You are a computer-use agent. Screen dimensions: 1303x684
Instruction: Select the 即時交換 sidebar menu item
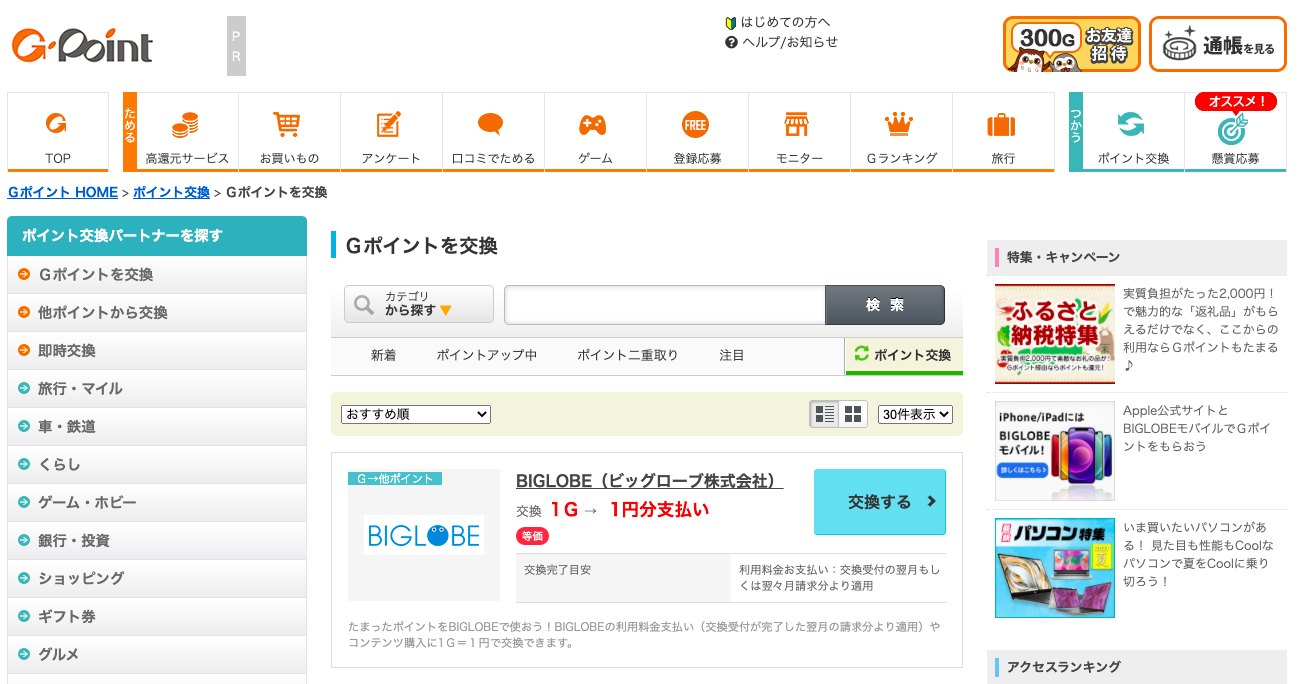pos(67,351)
